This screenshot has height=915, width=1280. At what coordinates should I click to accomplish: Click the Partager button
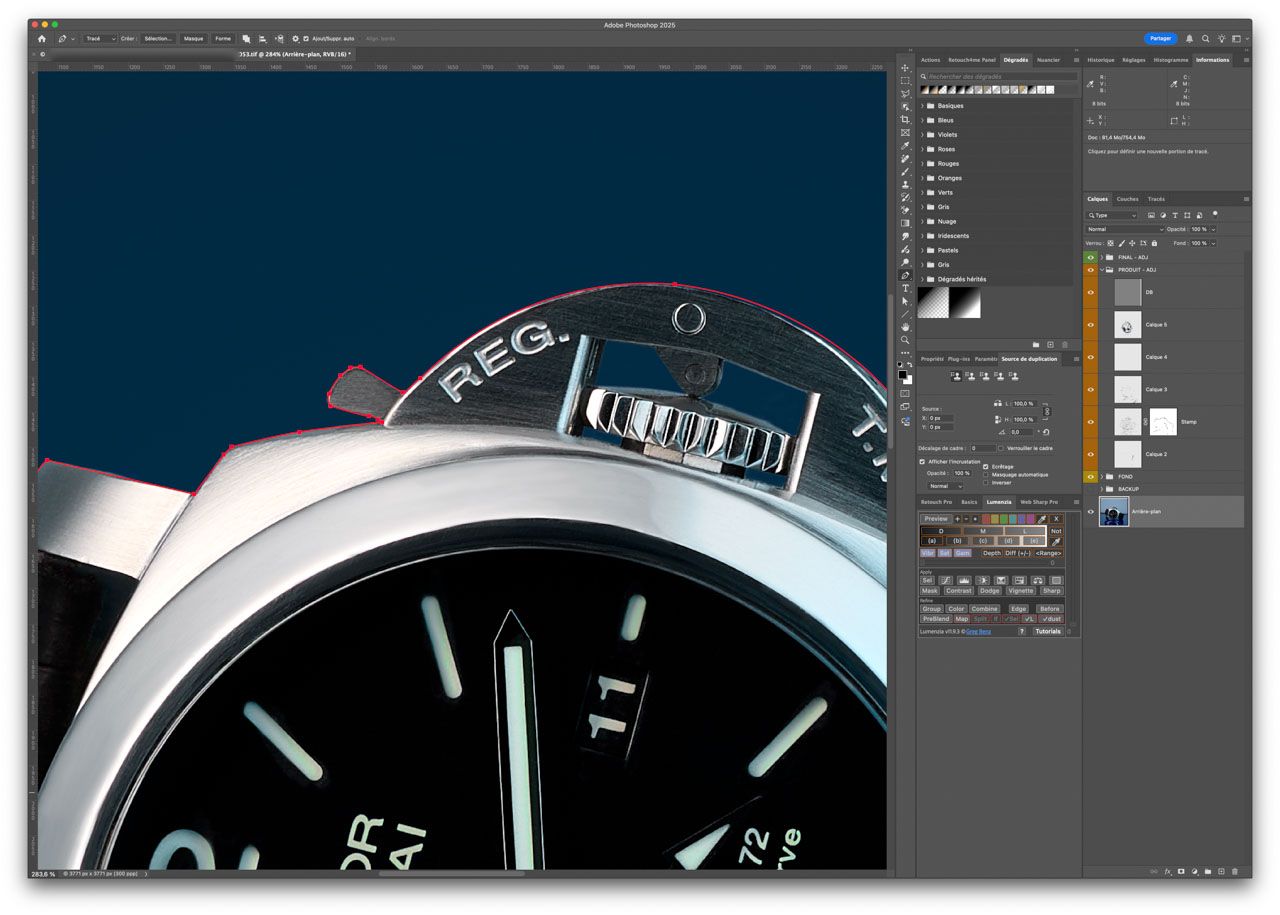pos(1160,38)
